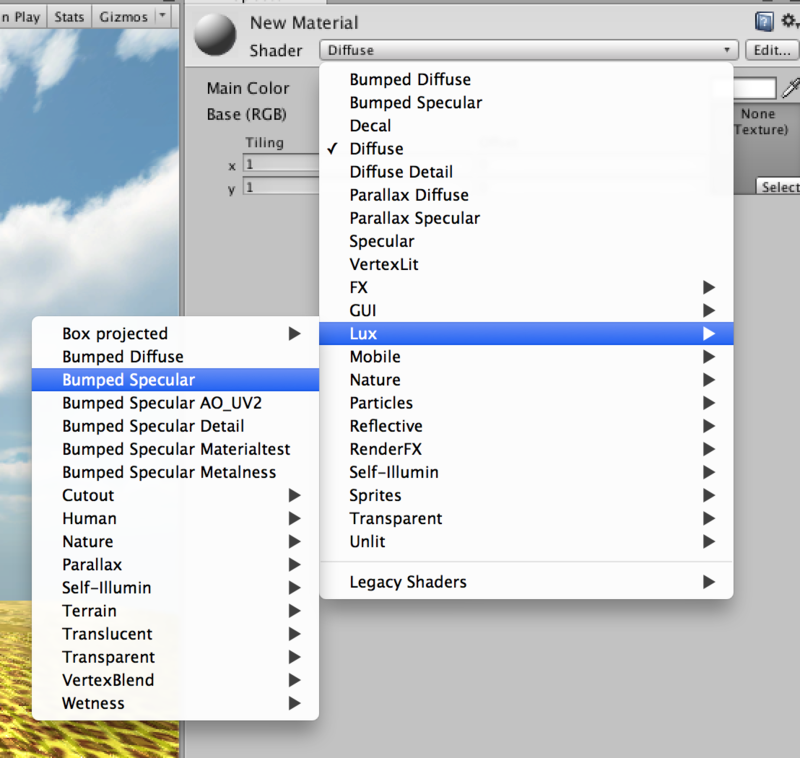
Task: Choose Diffuse Detail shader
Action: click(526, 172)
